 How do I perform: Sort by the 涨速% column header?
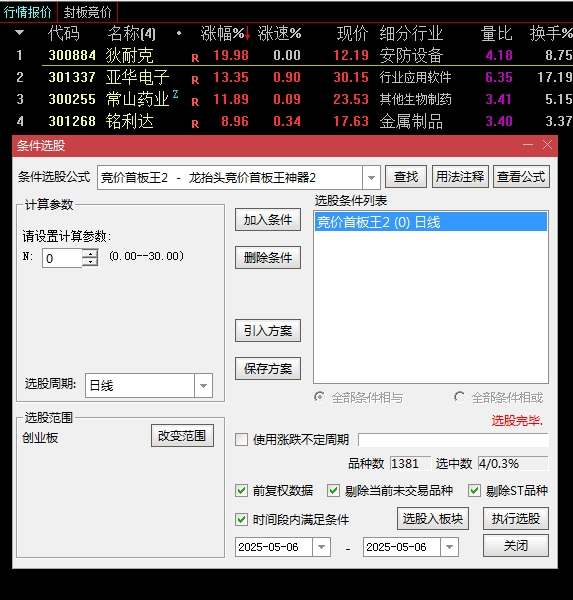point(279,33)
